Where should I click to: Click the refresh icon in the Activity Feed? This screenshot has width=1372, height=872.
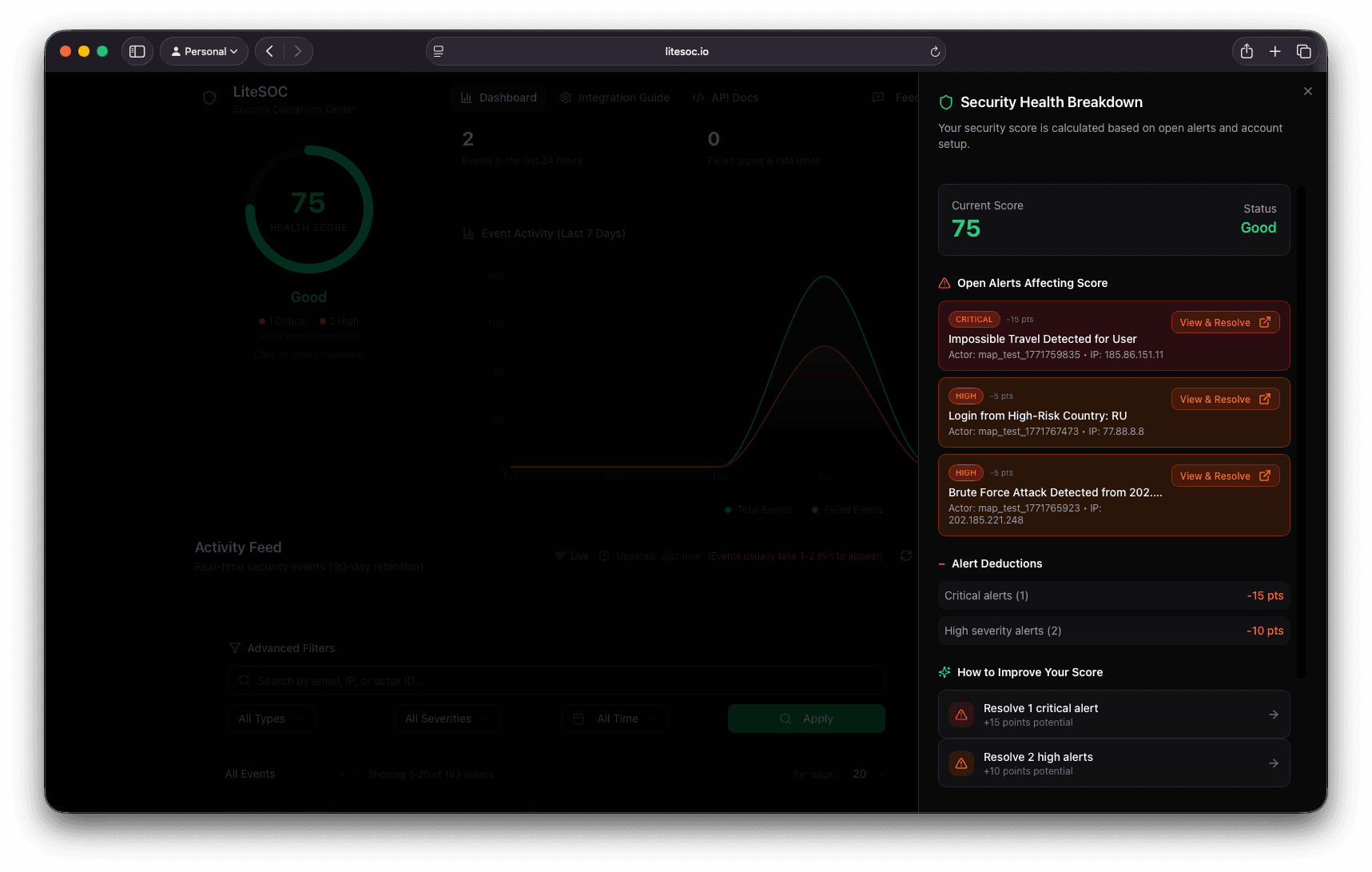906,555
